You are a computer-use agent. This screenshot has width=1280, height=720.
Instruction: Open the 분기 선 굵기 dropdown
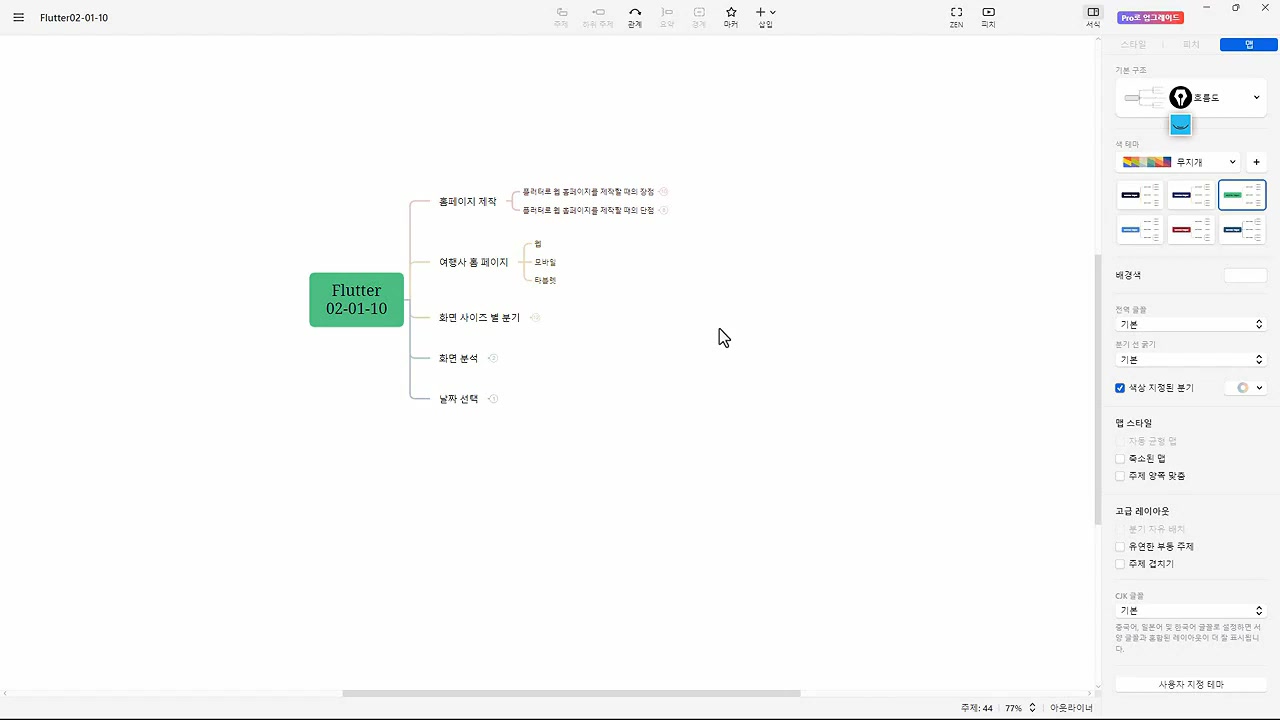click(x=1190, y=360)
